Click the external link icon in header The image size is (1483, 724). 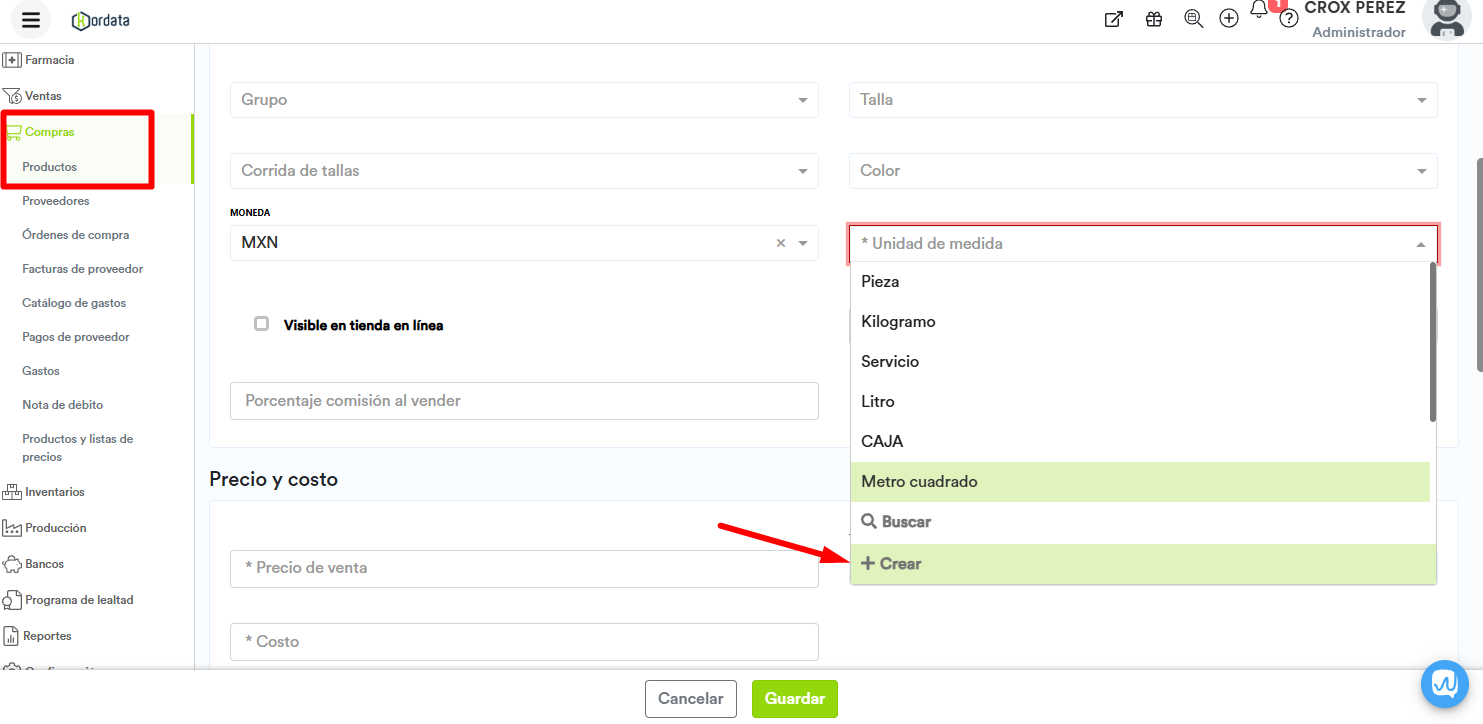[x=1113, y=19]
